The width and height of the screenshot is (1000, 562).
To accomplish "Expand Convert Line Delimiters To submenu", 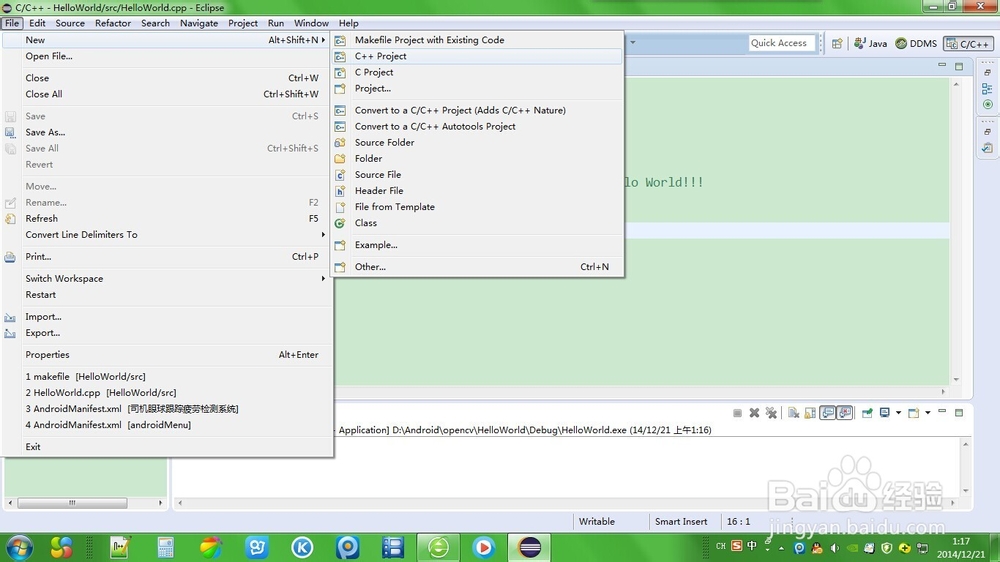I will click(323, 235).
